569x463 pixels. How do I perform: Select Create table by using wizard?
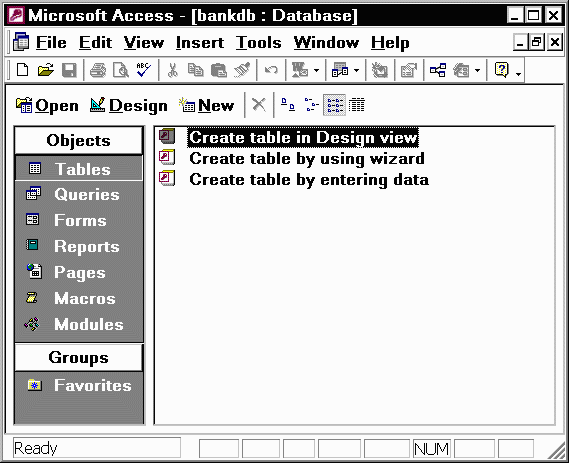tap(307, 159)
